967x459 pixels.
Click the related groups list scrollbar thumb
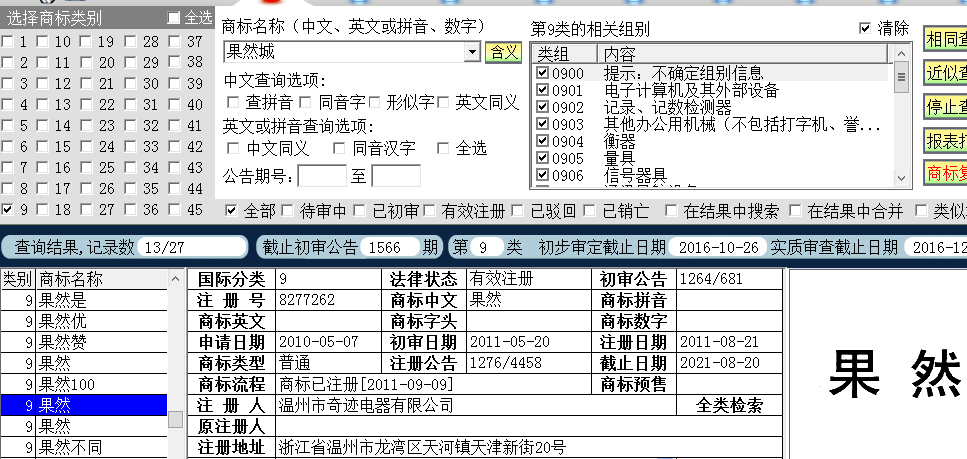point(901,77)
